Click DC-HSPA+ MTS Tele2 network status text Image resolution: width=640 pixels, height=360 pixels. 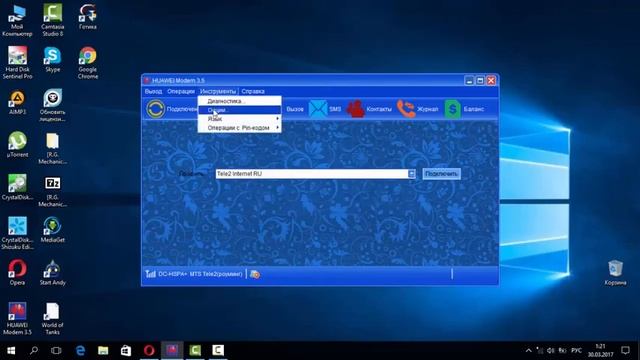click(x=200, y=274)
